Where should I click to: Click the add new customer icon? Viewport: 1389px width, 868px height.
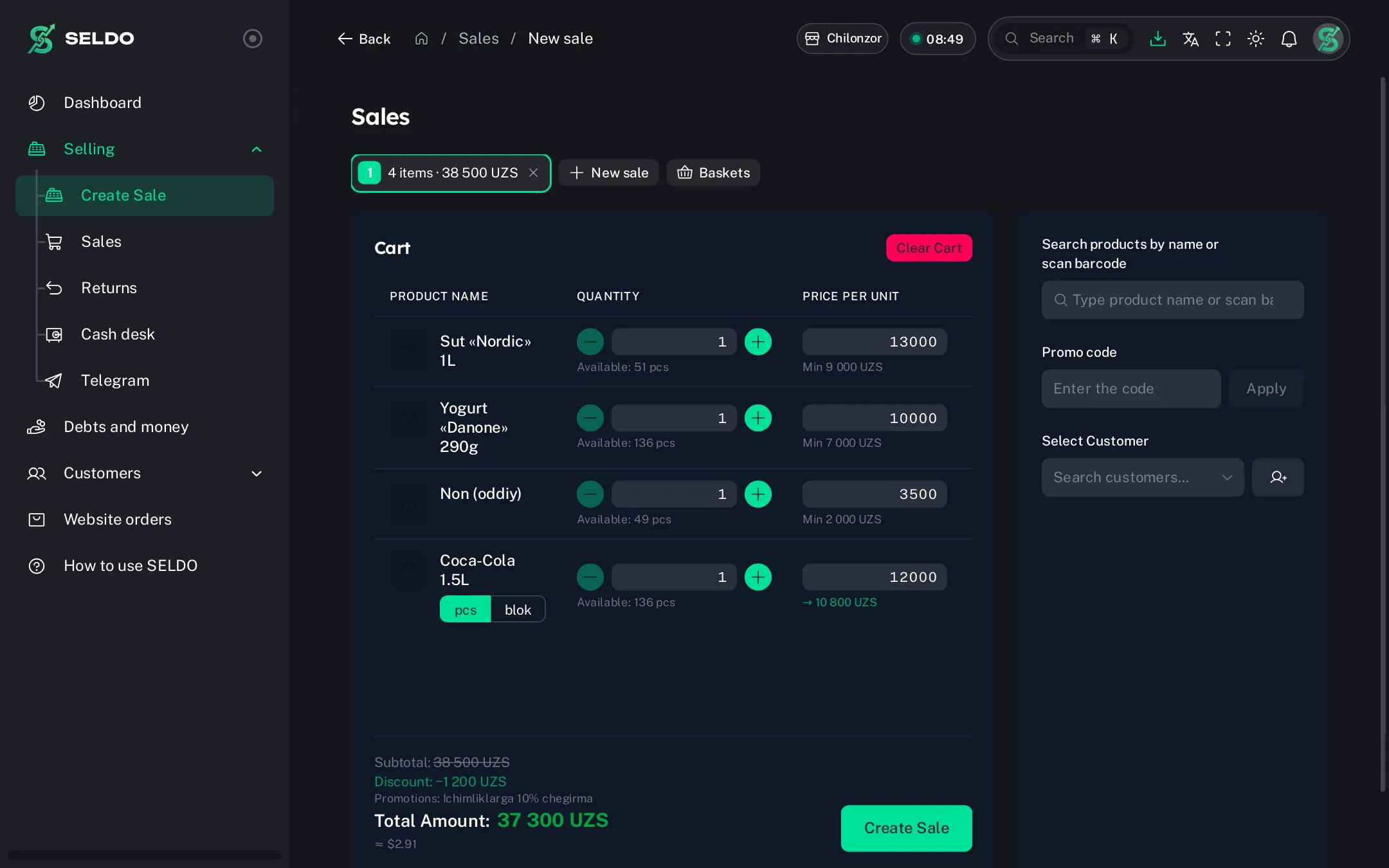pos(1278,478)
